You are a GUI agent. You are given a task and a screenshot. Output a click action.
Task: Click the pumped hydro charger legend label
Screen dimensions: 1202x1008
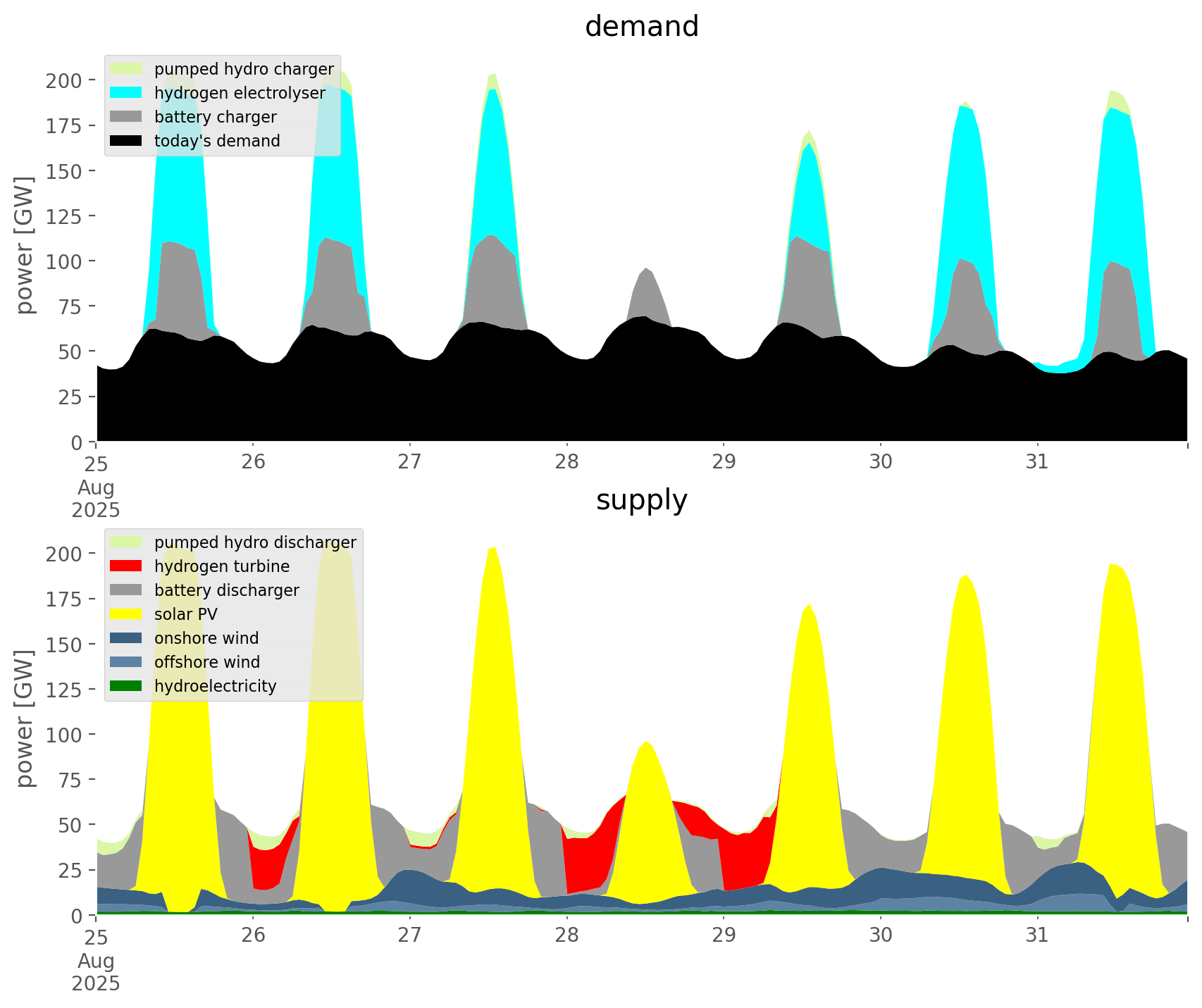[x=244, y=69]
